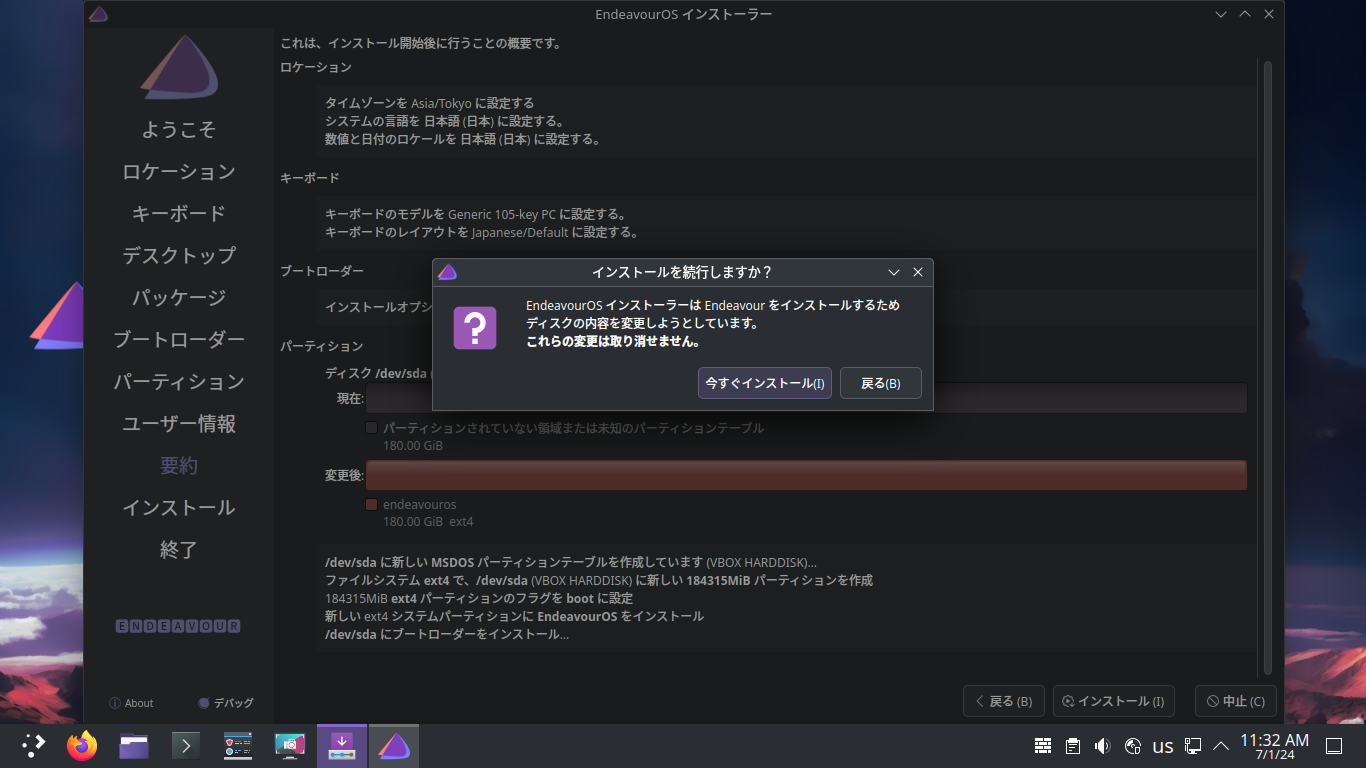Viewport: 1366px width, 768px height.
Task: Click the endeavouros partition color legend square
Action: (x=372, y=505)
